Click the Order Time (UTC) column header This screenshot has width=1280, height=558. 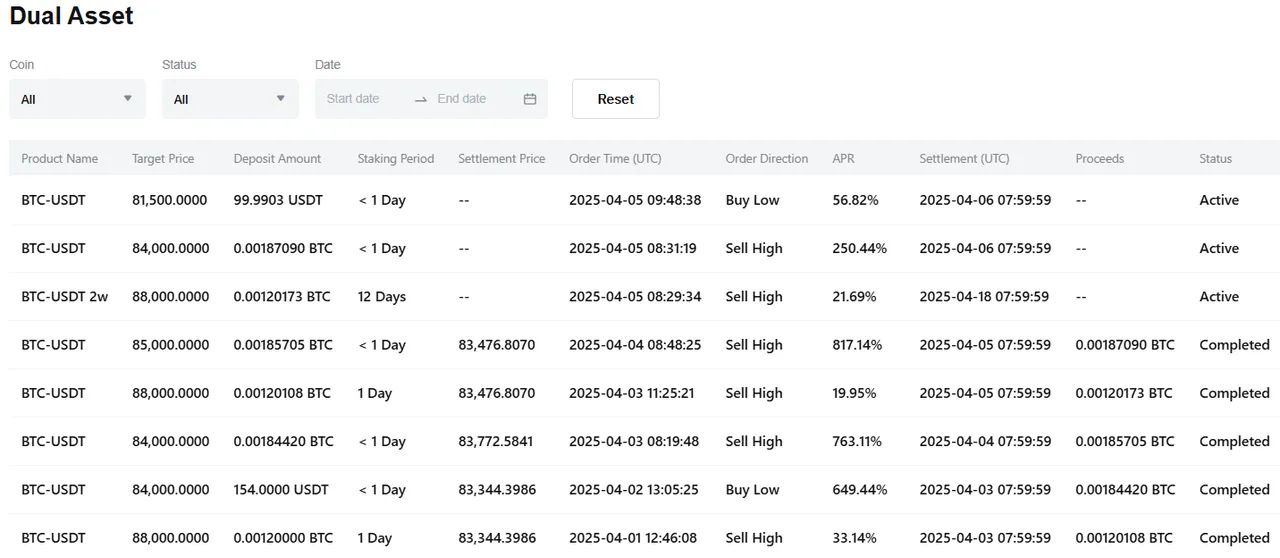point(615,159)
